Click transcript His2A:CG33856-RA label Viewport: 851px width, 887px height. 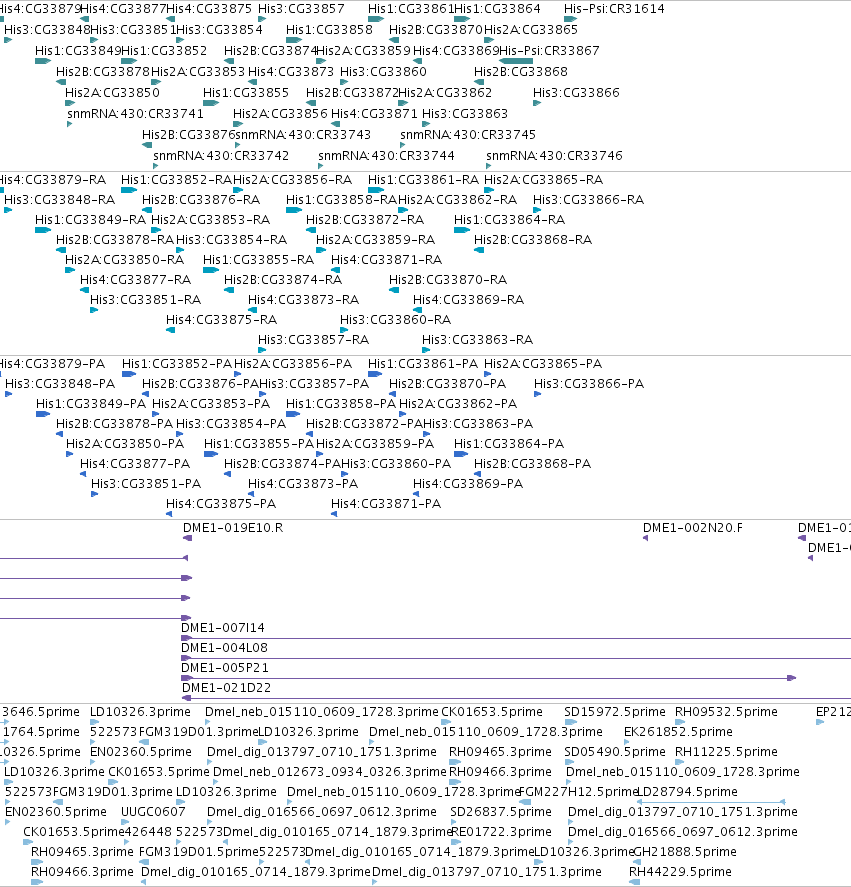pyautogui.click(x=293, y=180)
